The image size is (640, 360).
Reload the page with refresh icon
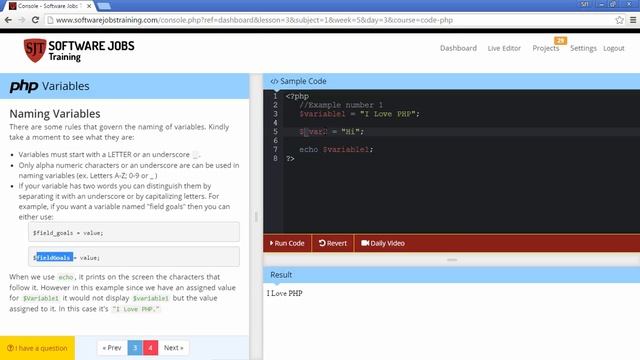click(x=35, y=20)
